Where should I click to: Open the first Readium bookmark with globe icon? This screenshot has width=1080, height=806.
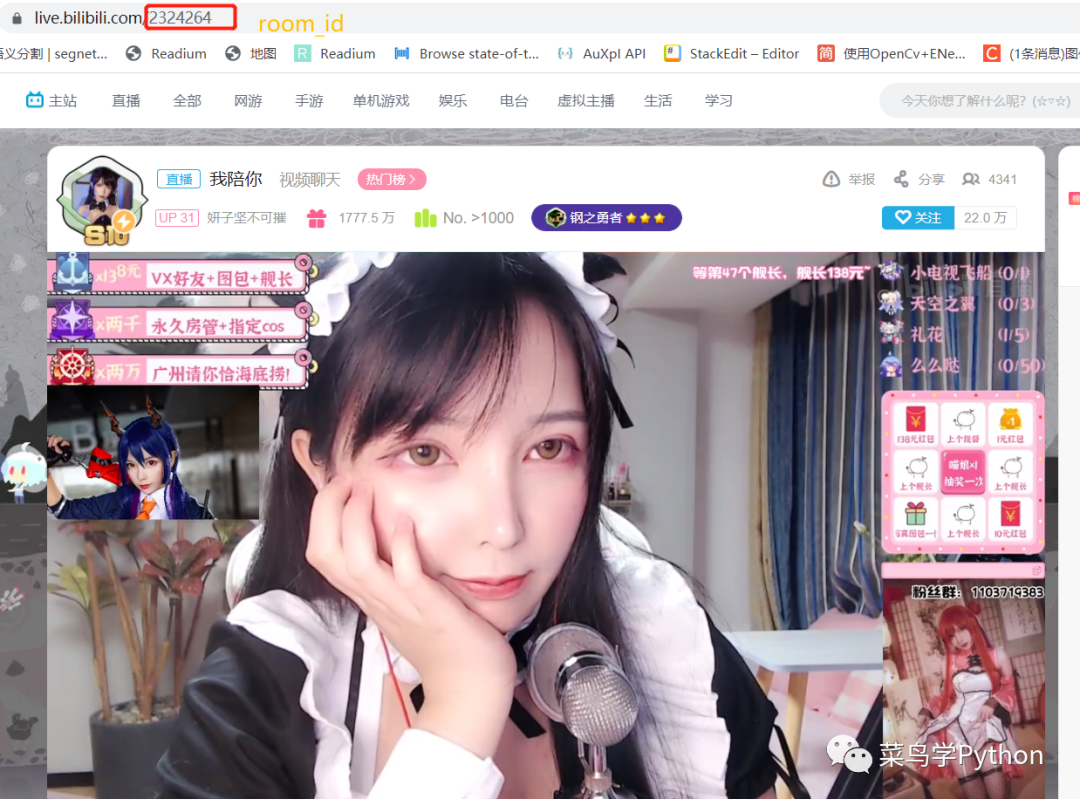click(166, 54)
